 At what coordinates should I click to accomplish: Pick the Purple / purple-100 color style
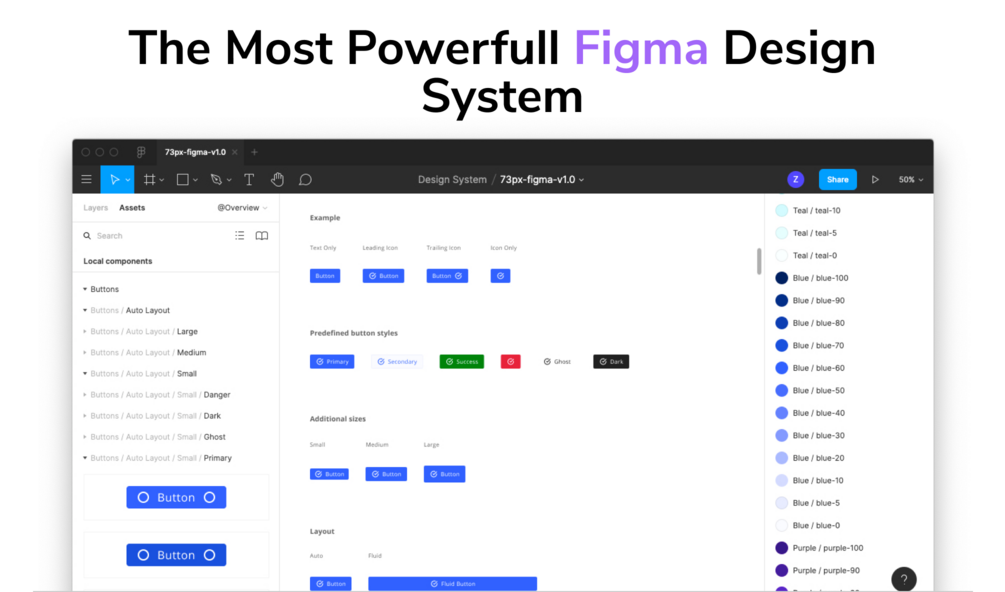pos(820,548)
